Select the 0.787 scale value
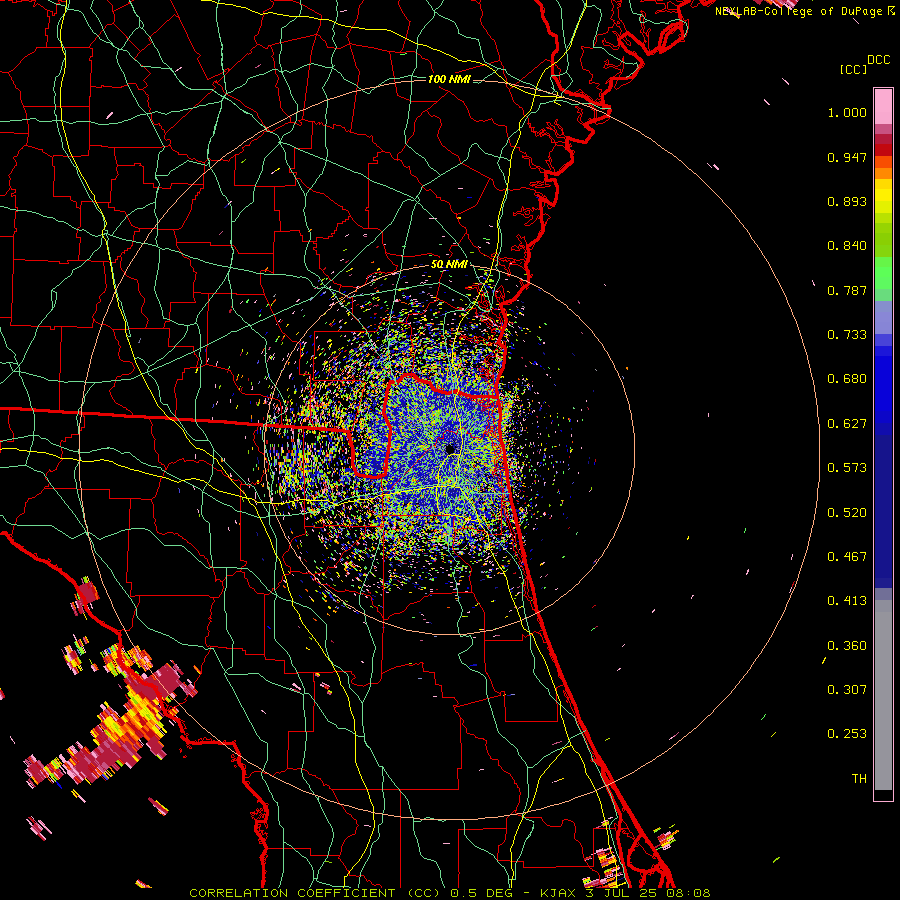This screenshot has width=900, height=900. click(x=847, y=290)
